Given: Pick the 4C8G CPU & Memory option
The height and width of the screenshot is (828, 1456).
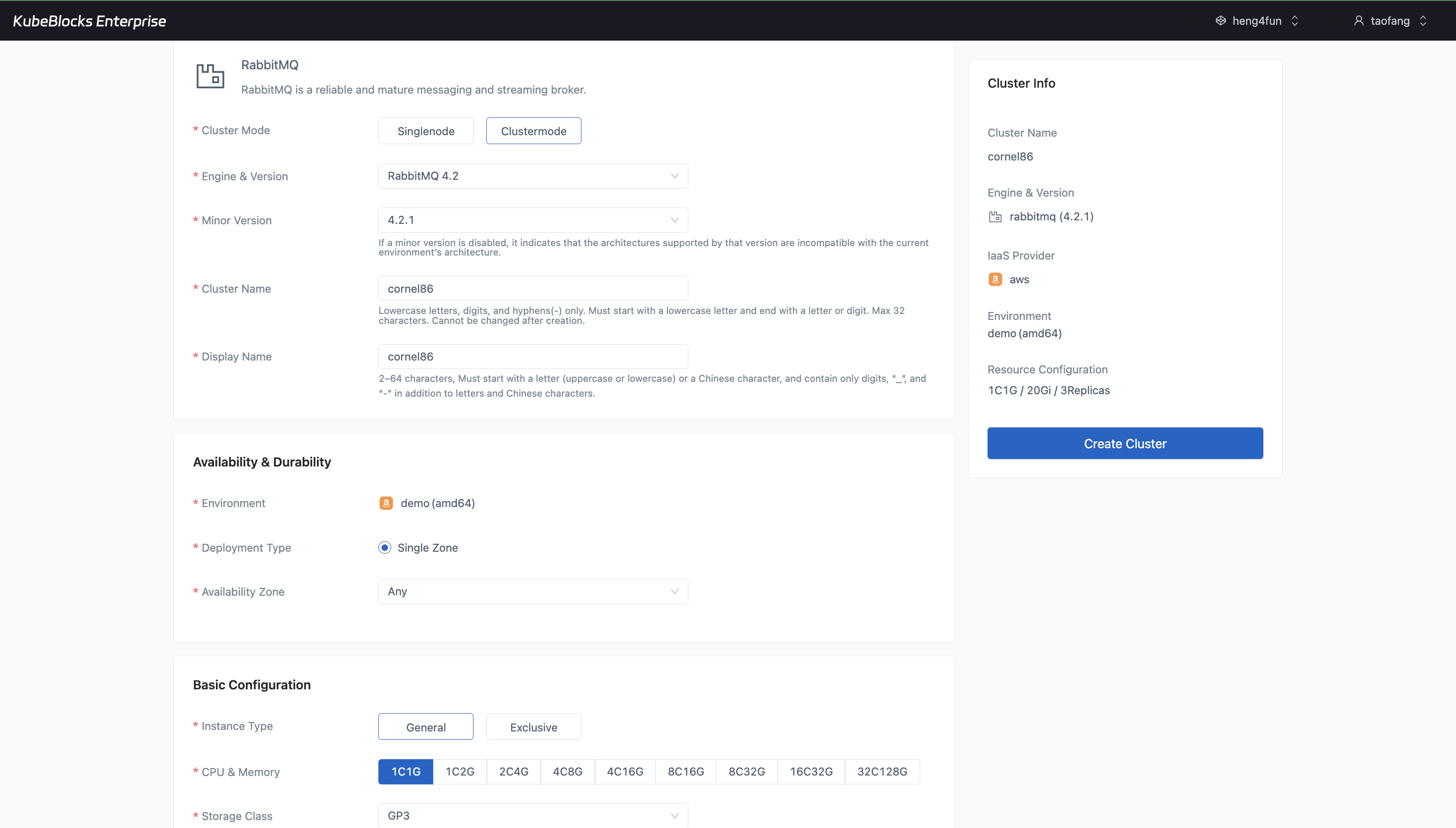Looking at the screenshot, I should pyautogui.click(x=568, y=772).
